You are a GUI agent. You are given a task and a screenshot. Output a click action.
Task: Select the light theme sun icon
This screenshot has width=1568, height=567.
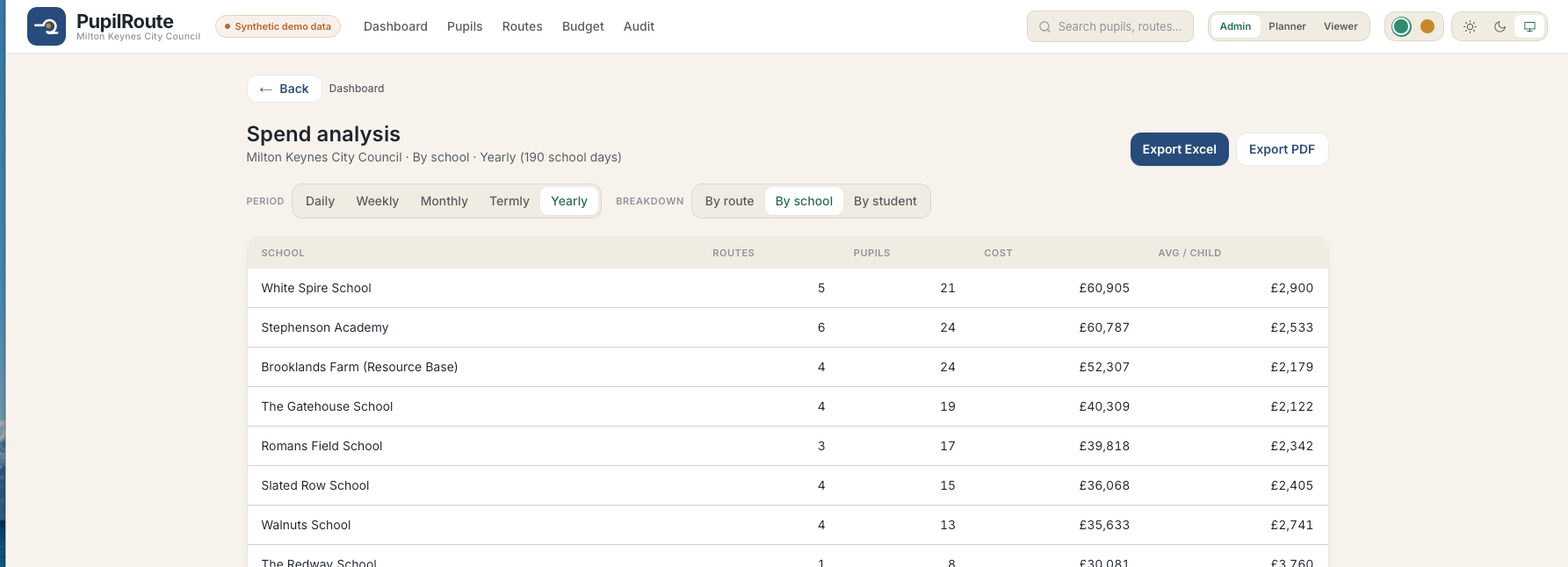1470,26
